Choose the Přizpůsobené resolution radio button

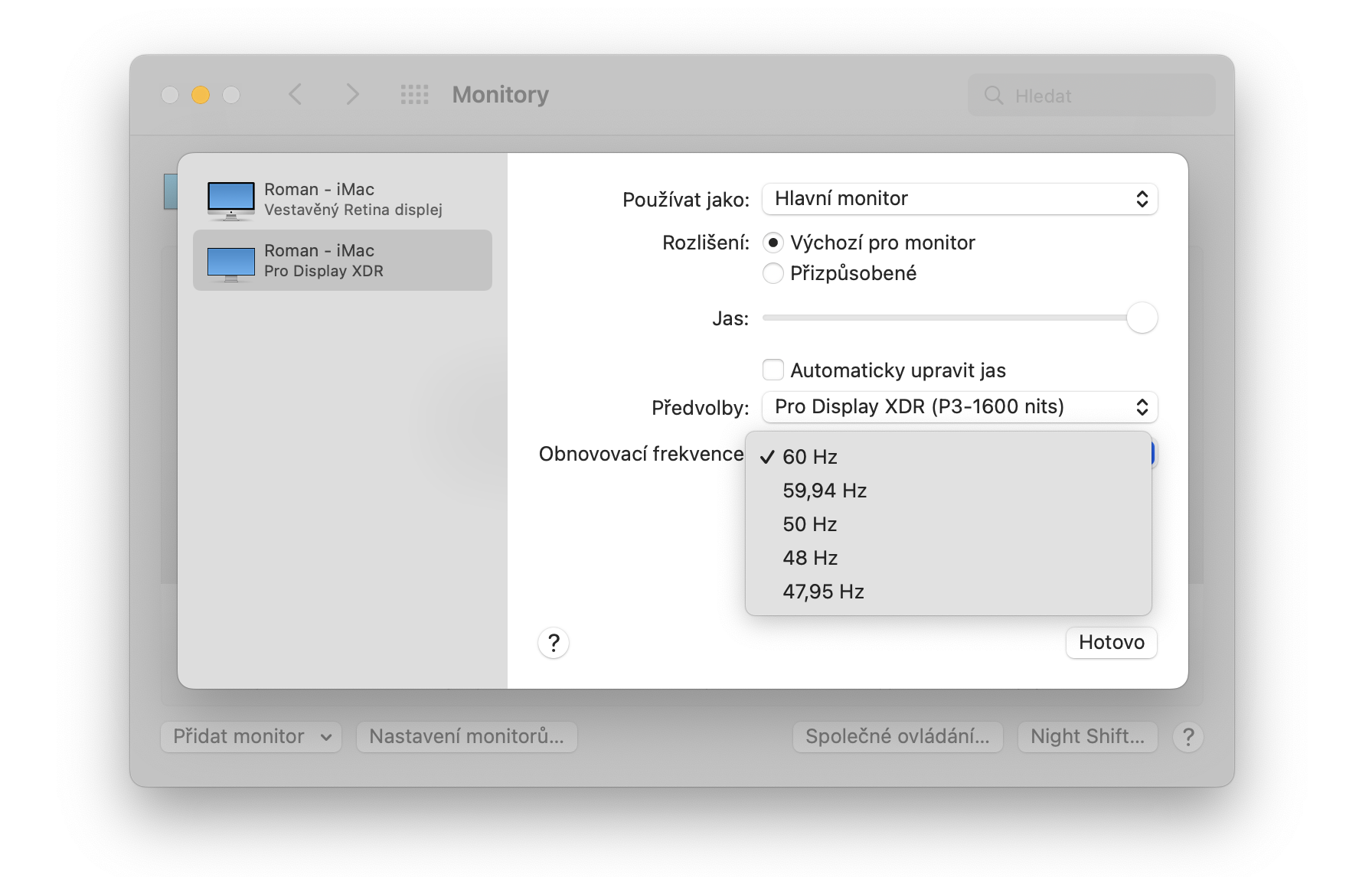pyautogui.click(x=773, y=273)
